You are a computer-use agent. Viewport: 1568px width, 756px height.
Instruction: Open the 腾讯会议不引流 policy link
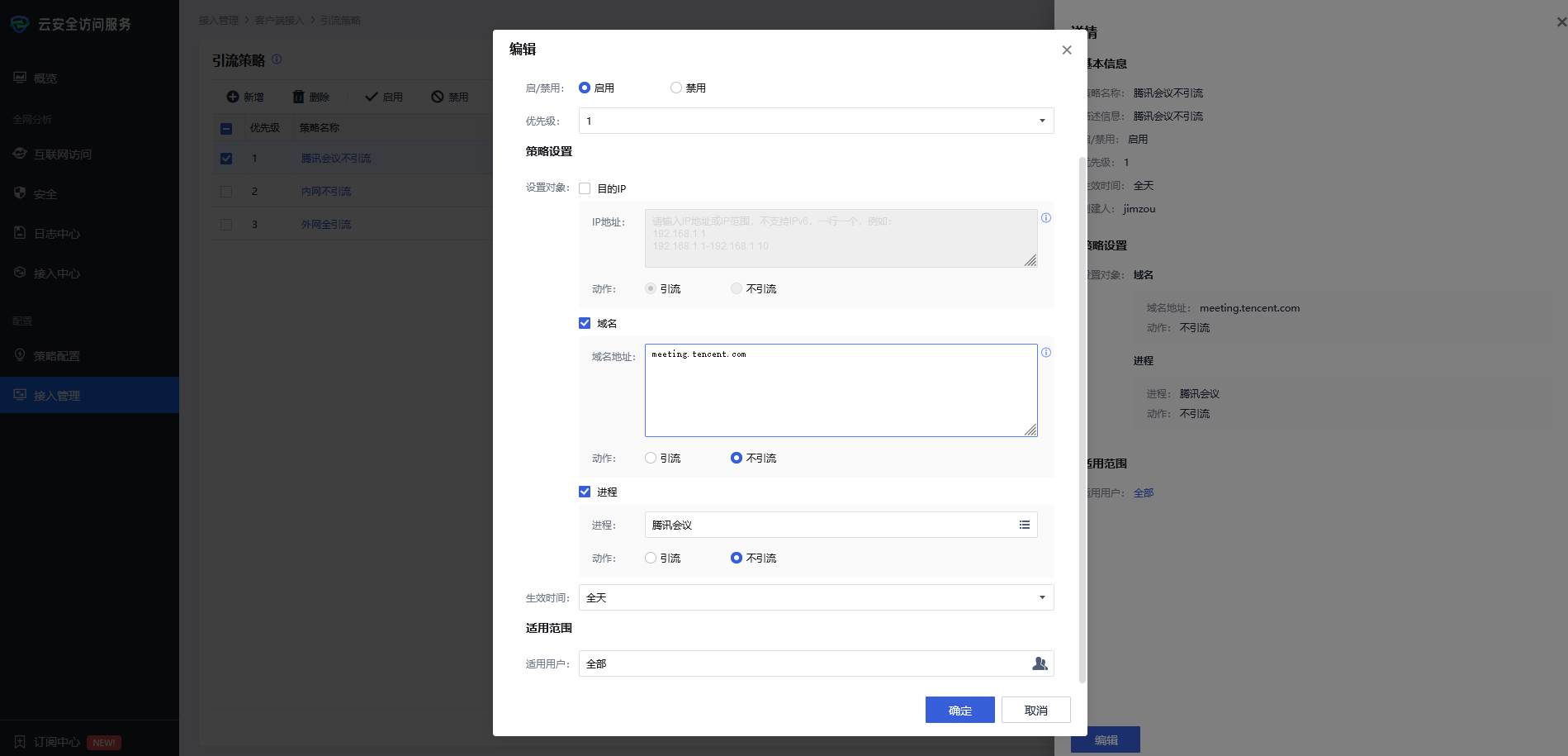[x=336, y=158]
